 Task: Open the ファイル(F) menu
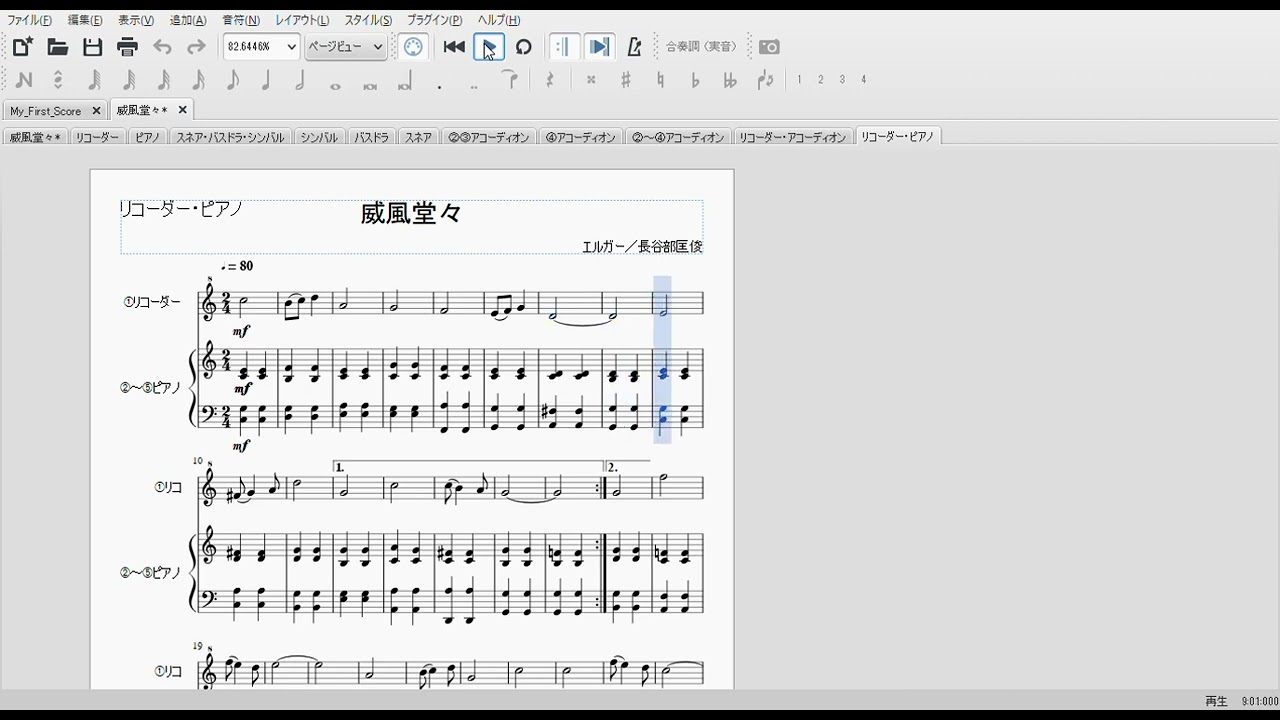pyautogui.click(x=29, y=20)
